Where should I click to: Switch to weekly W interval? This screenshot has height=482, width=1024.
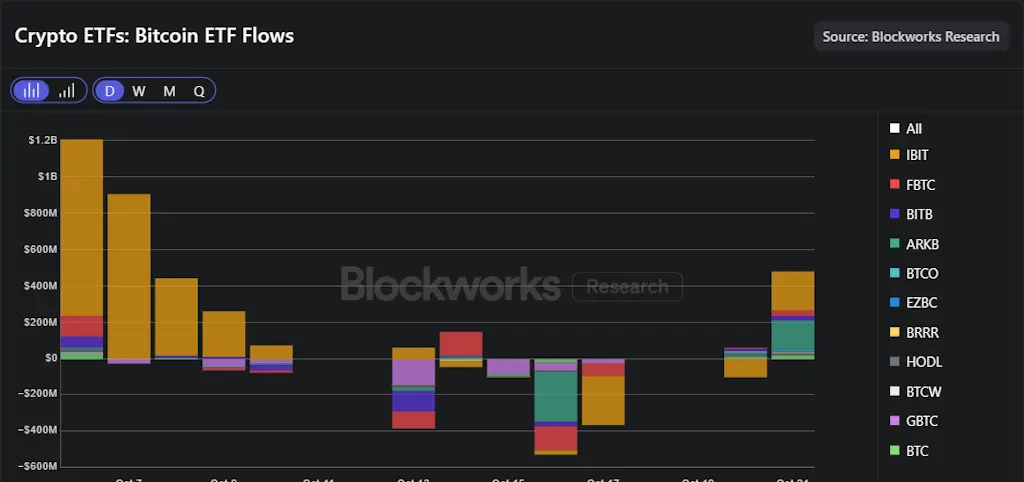tap(139, 91)
